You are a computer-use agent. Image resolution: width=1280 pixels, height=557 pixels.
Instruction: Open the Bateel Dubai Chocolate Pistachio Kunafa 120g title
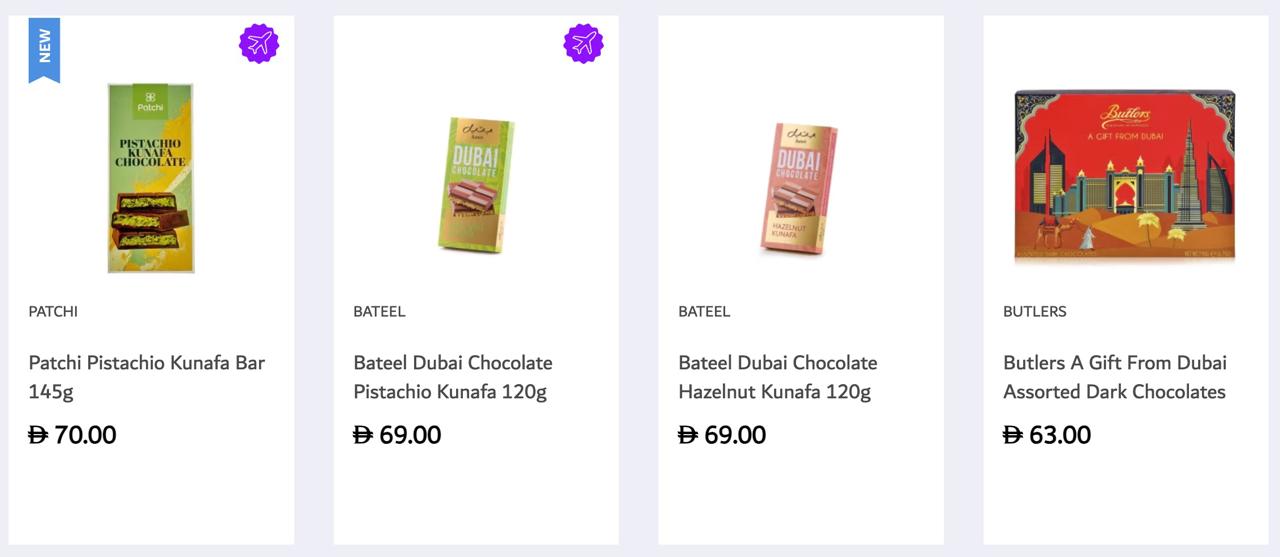pyautogui.click(x=452, y=376)
